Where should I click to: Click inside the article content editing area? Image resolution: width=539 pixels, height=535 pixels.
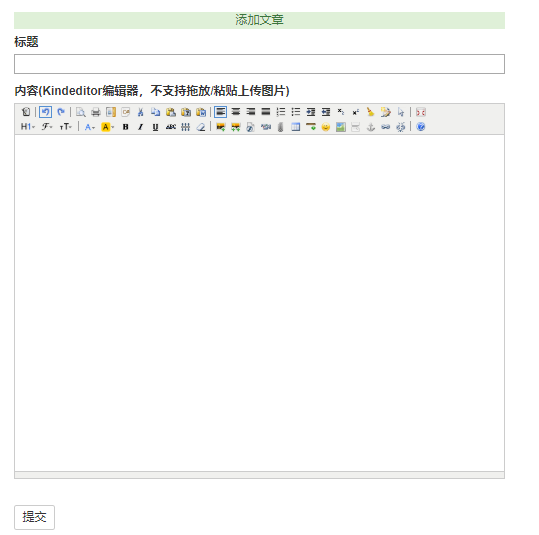[x=259, y=303]
